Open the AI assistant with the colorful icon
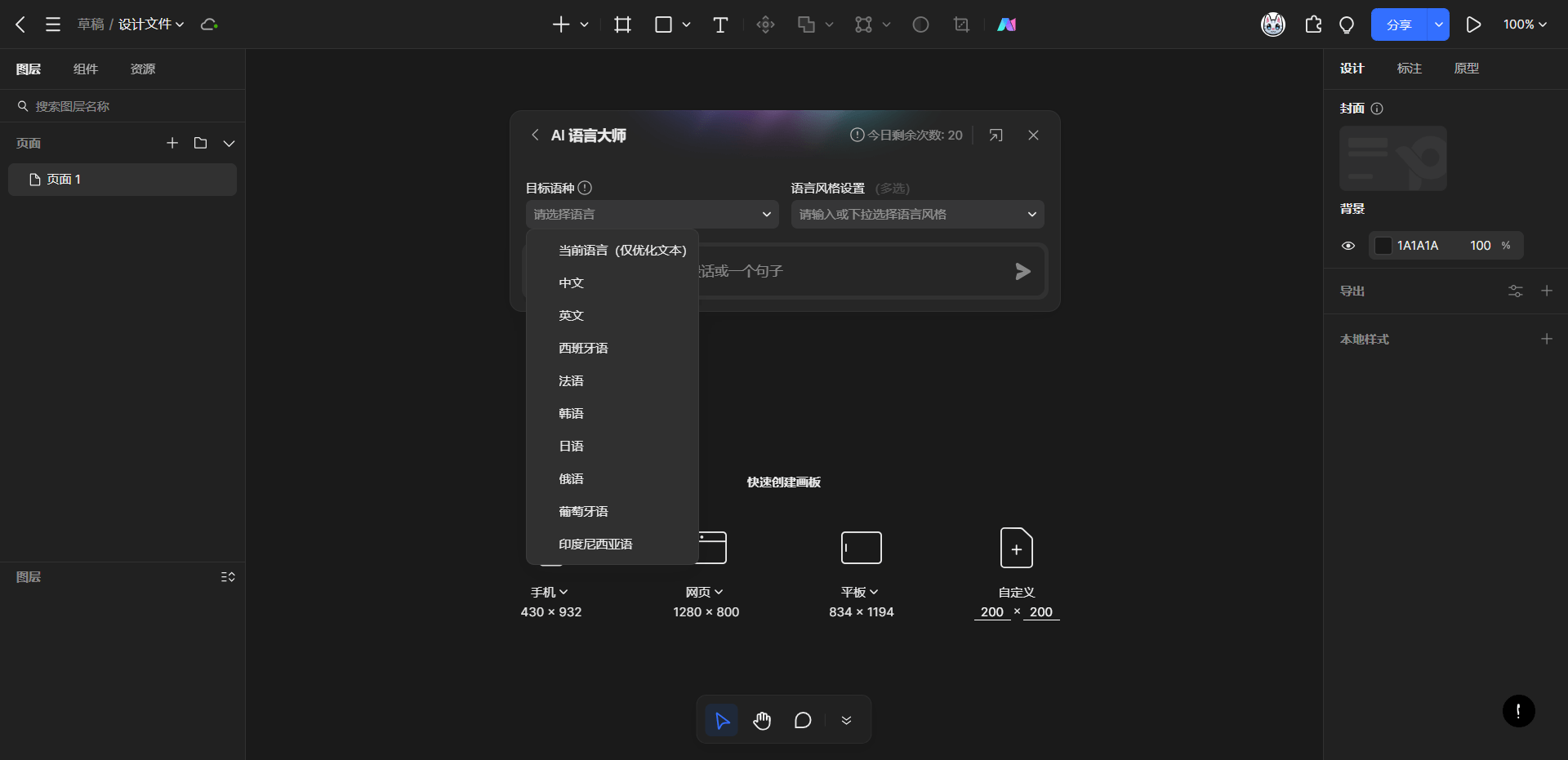The image size is (1568, 760). point(1007,24)
